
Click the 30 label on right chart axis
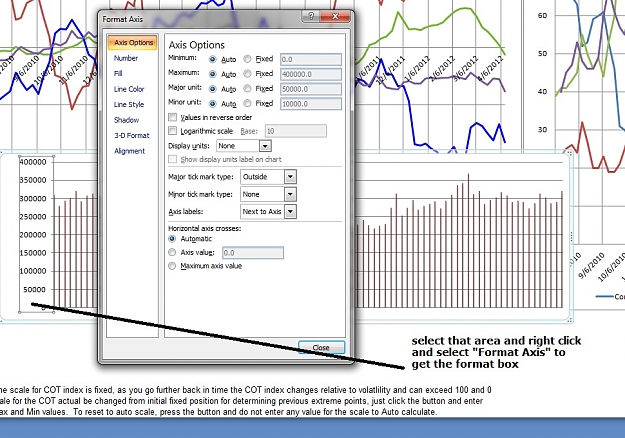[542, 130]
